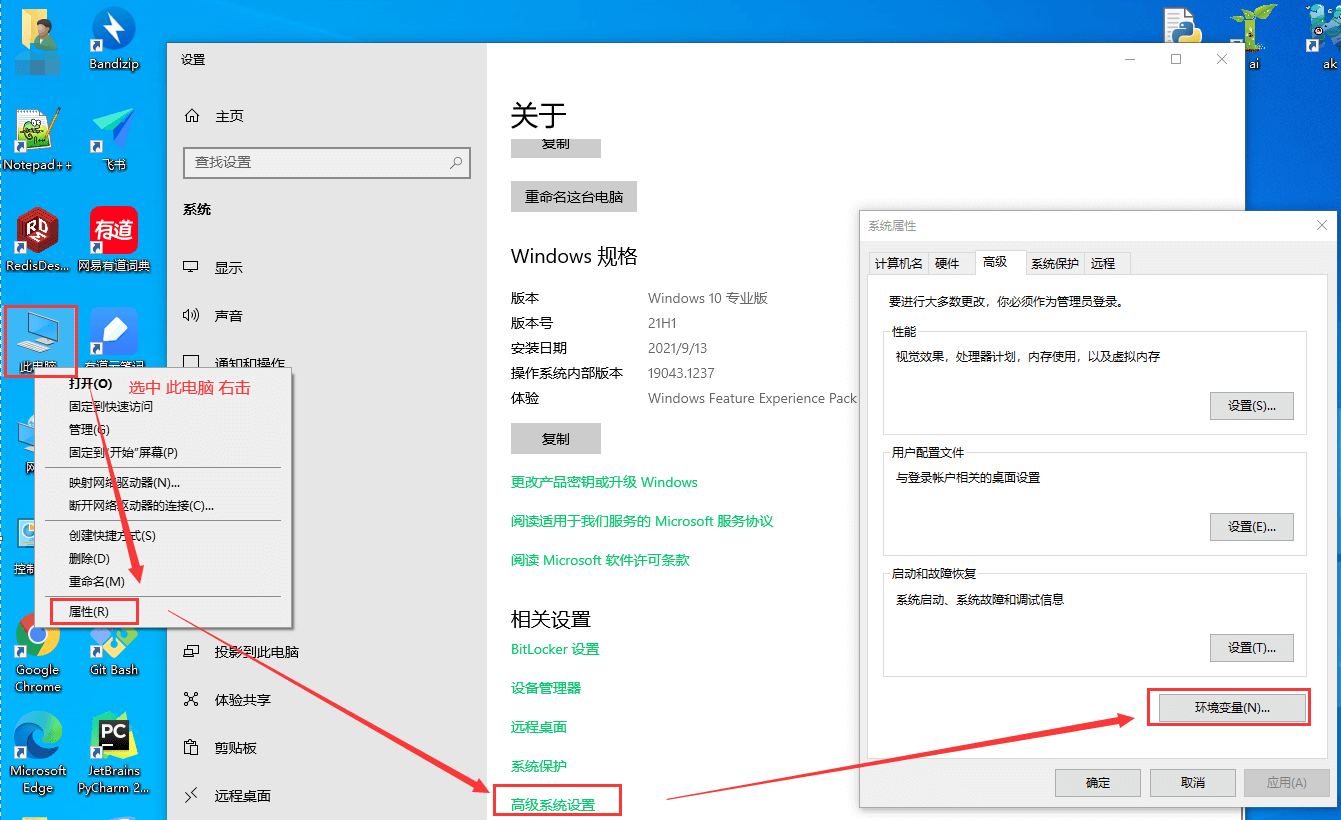Open 系统保护 link under 相关设置
The width and height of the screenshot is (1341, 820).
coord(539,766)
